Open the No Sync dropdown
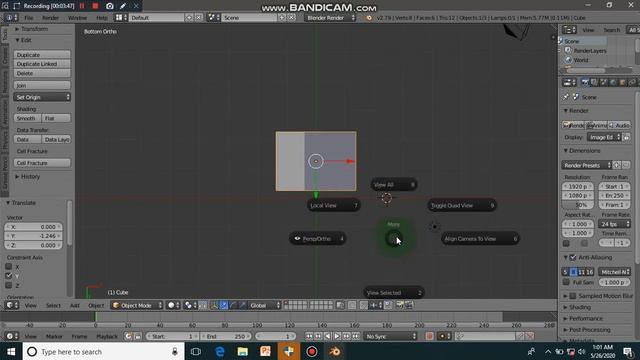Viewport: 640px width, 360px height. click(391, 336)
